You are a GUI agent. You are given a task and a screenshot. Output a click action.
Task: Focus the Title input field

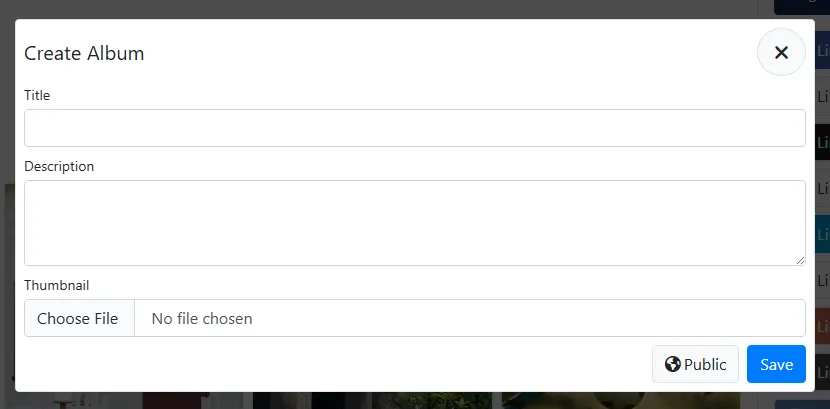(x=414, y=128)
